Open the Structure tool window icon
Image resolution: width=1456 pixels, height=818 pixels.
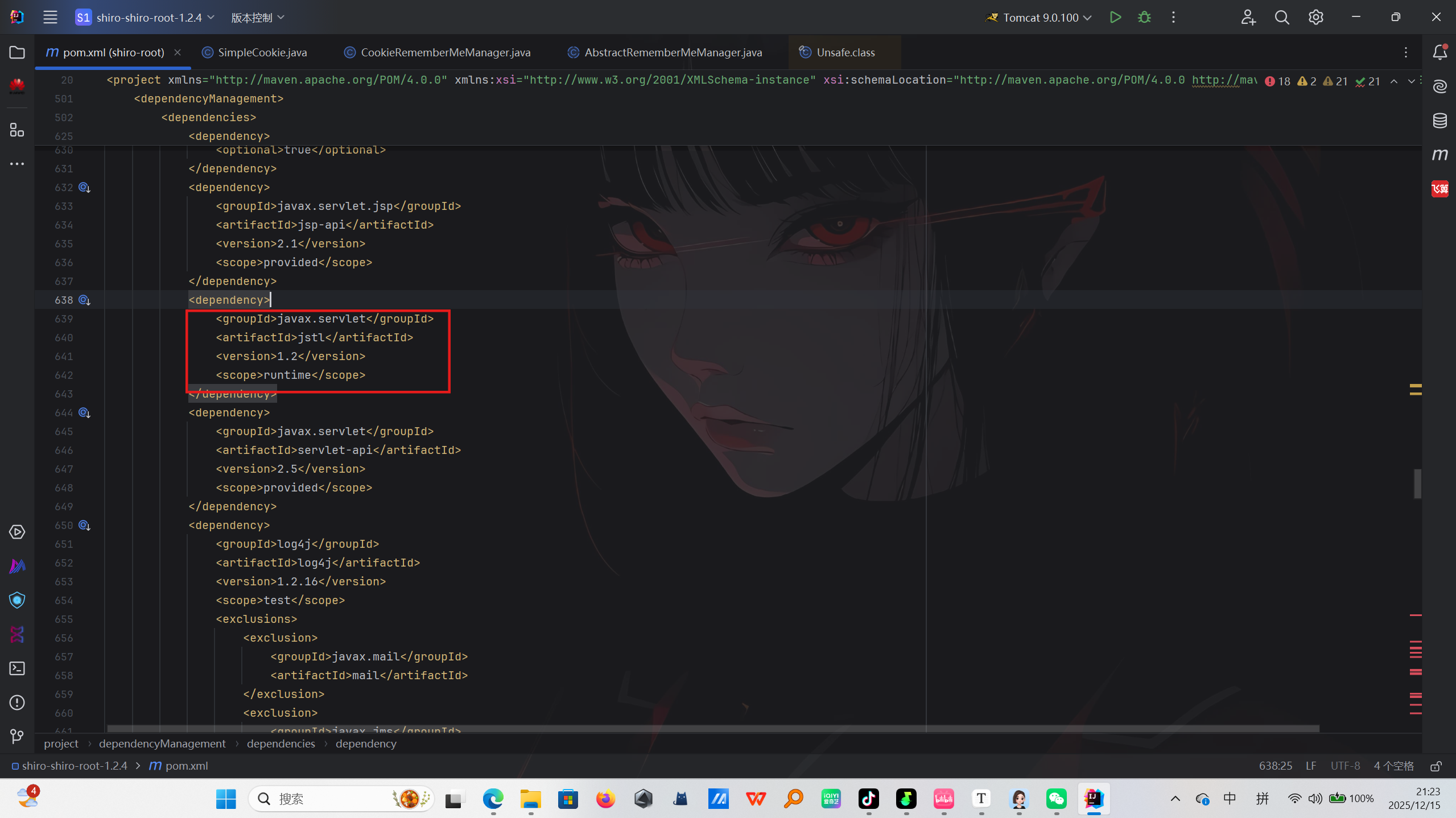click(17, 130)
